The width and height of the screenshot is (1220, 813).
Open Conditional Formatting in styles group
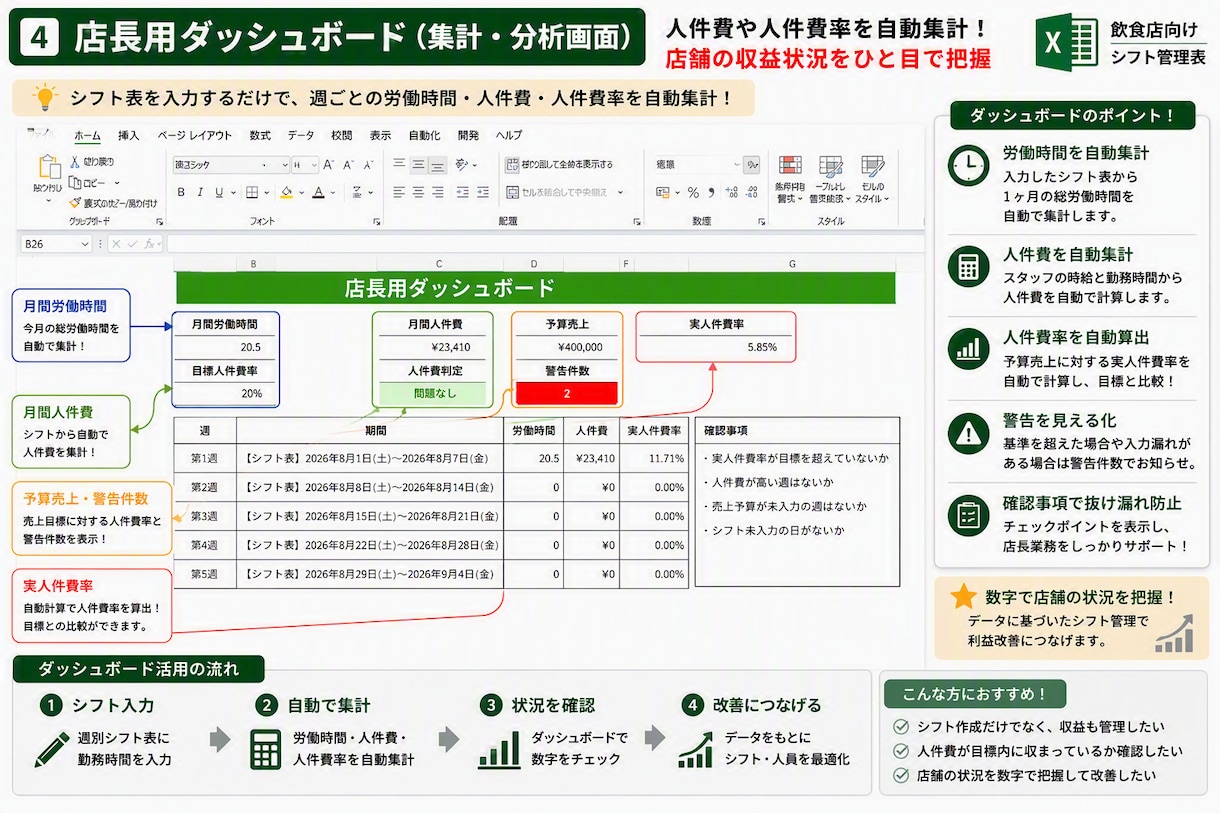point(789,180)
